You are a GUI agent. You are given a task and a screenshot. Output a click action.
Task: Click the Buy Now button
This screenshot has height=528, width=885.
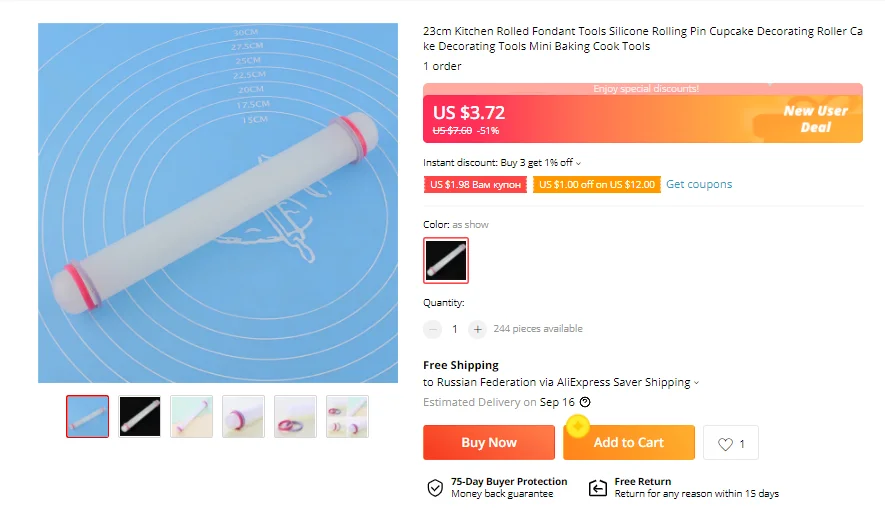pyautogui.click(x=489, y=443)
